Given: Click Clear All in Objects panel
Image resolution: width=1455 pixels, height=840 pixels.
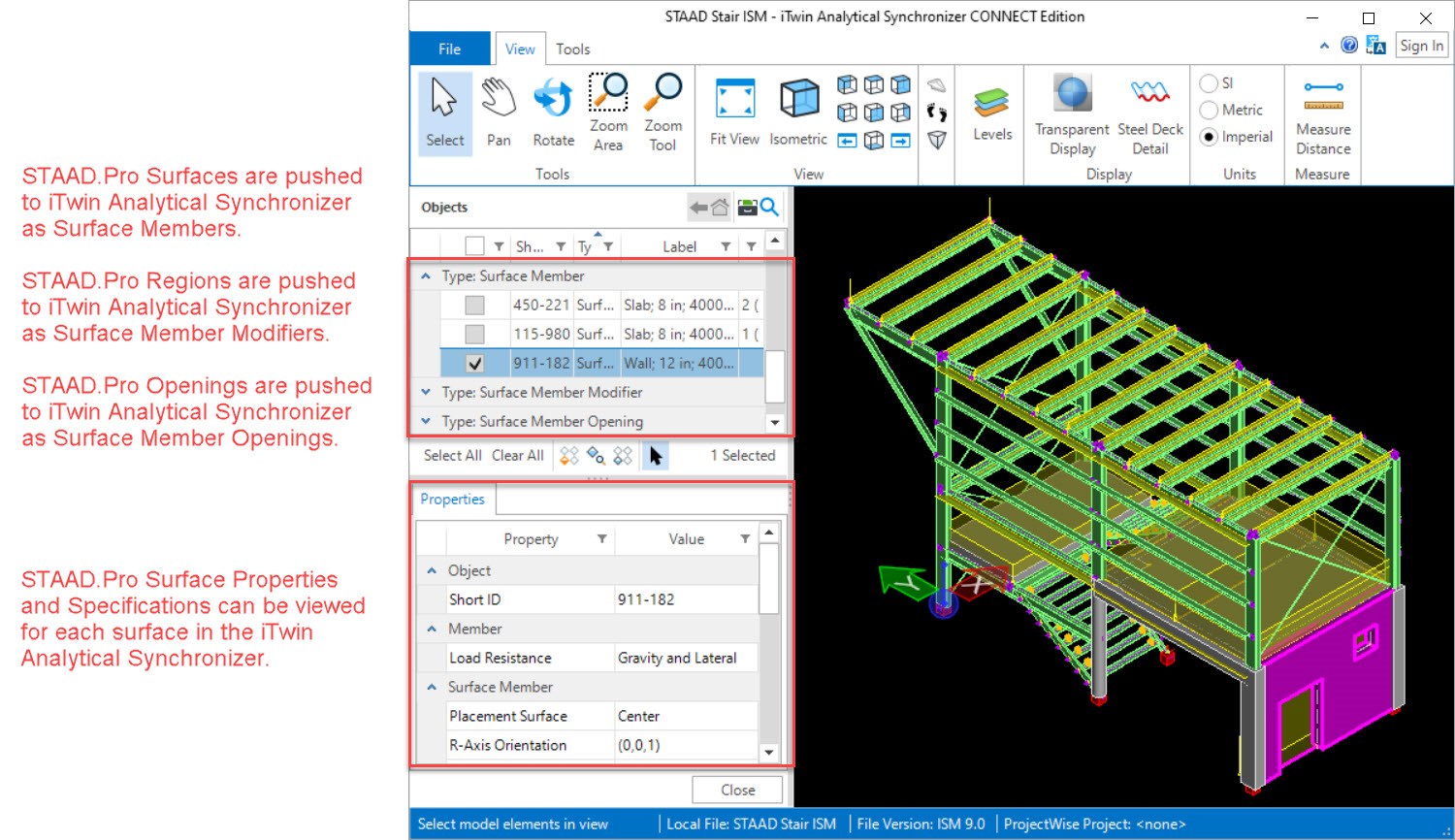Looking at the screenshot, I should [518, 456].
